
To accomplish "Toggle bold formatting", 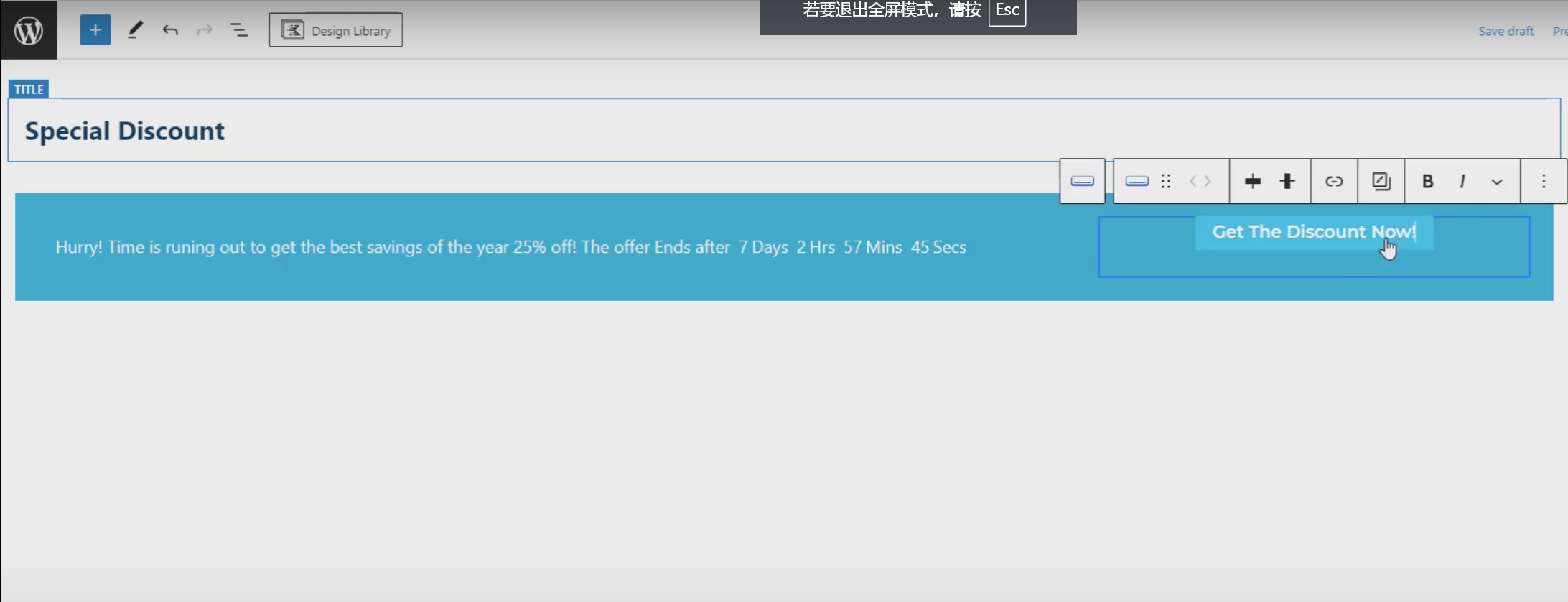I will [1427, 181].
